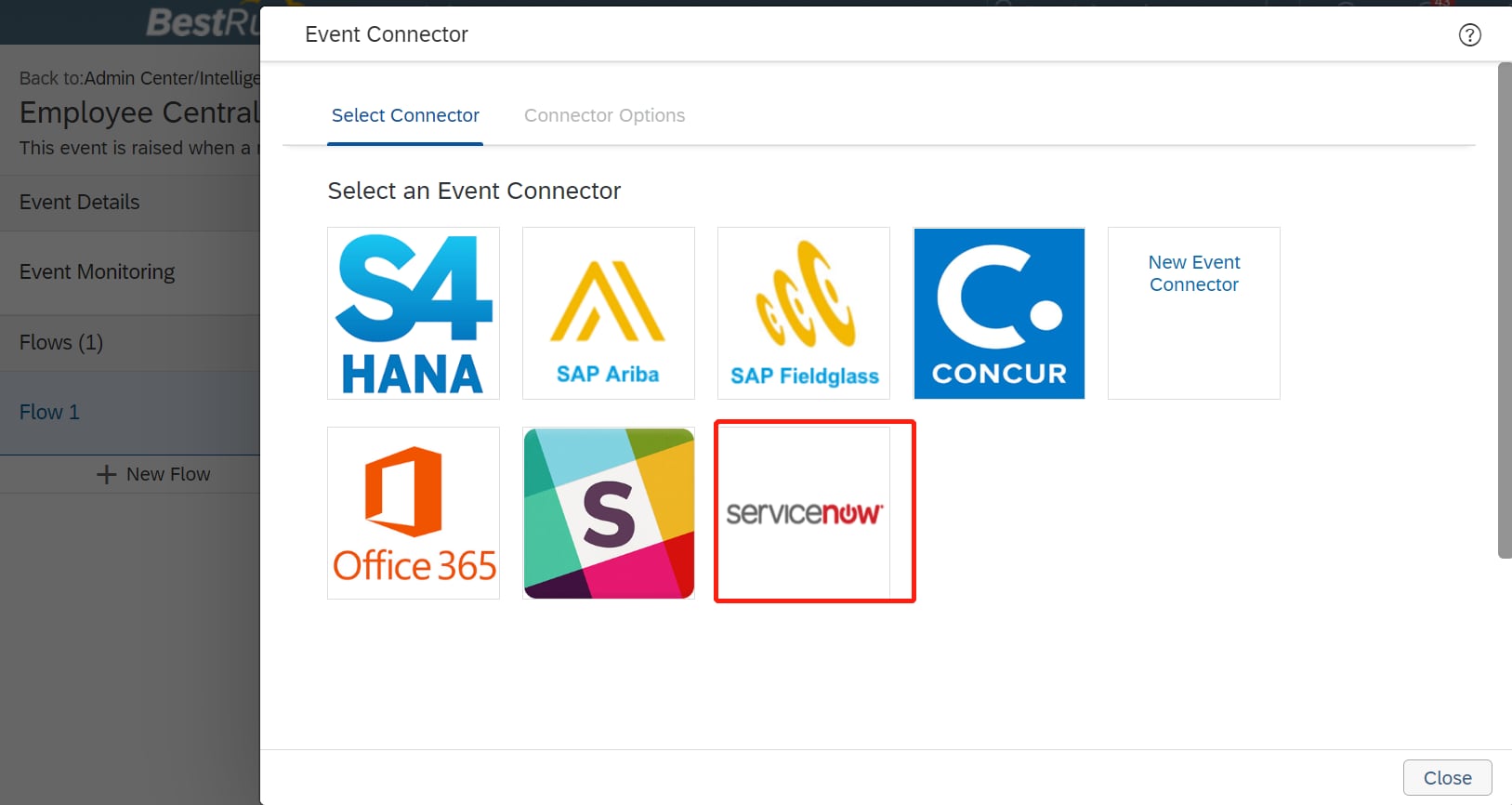Pick the SAP Fieldglass connector

click(x=804, y=313)
